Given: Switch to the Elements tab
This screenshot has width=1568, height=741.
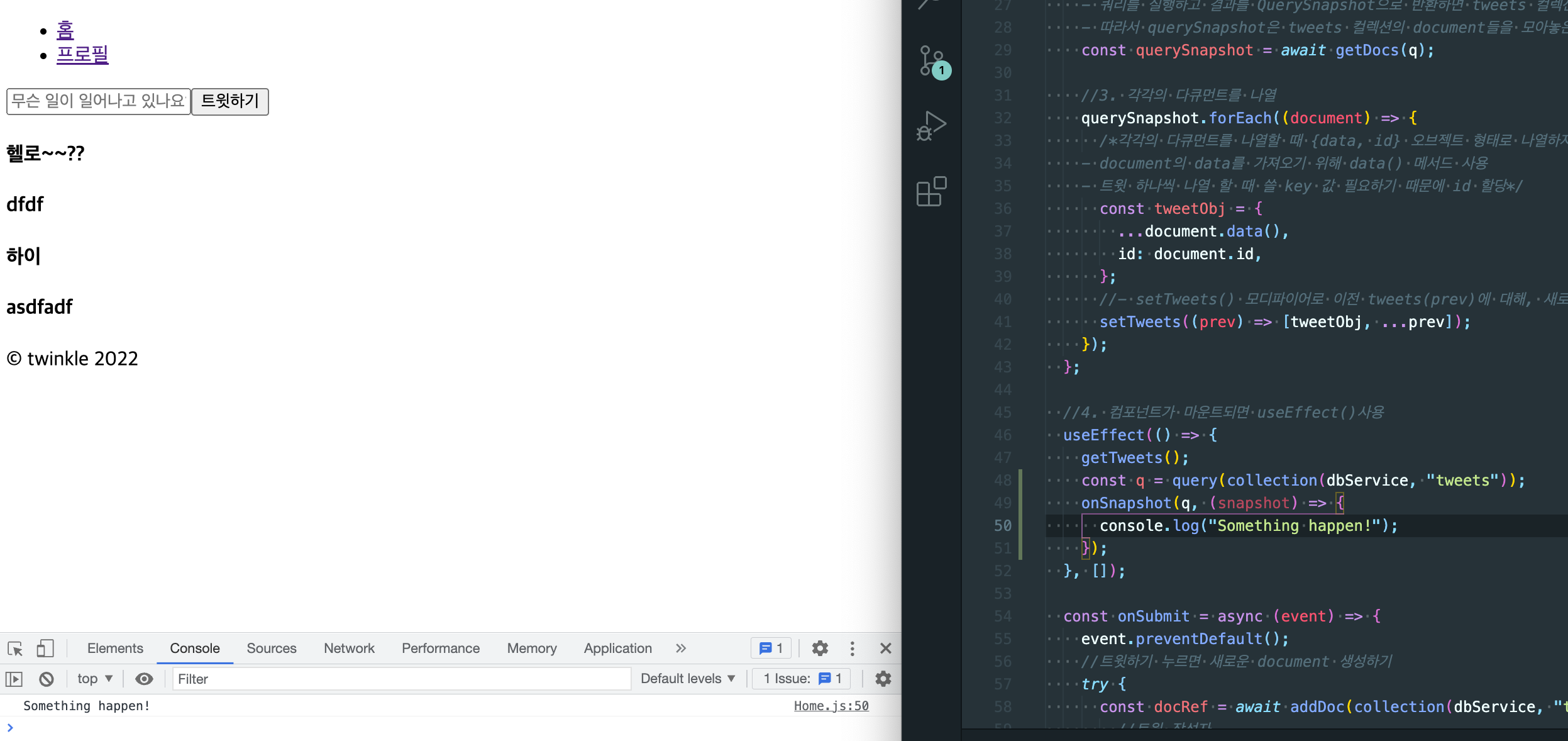Looking at the screenshot, I should [x=115, y=649].
